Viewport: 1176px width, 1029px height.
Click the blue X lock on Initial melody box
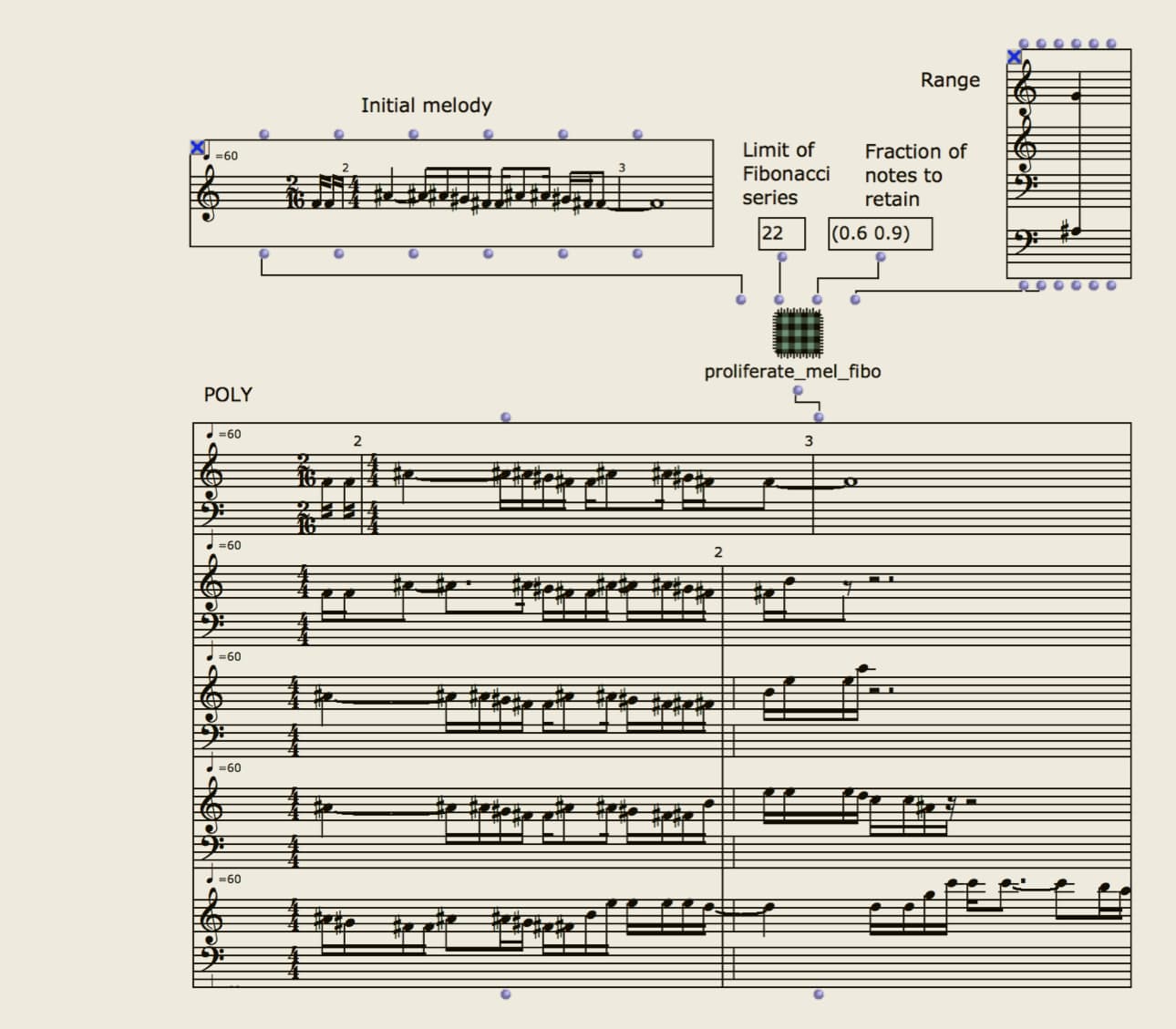tap(197, 147)
